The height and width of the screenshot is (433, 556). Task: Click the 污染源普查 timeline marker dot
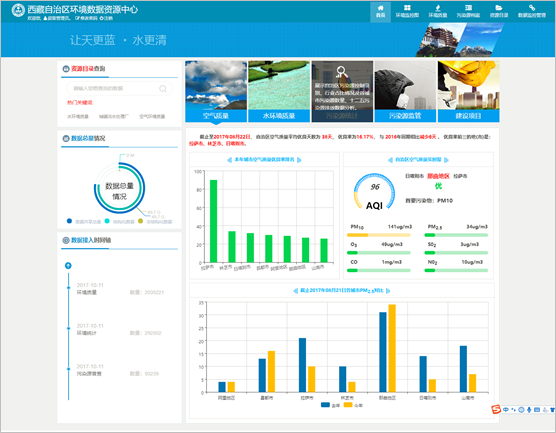coord(68,369)
